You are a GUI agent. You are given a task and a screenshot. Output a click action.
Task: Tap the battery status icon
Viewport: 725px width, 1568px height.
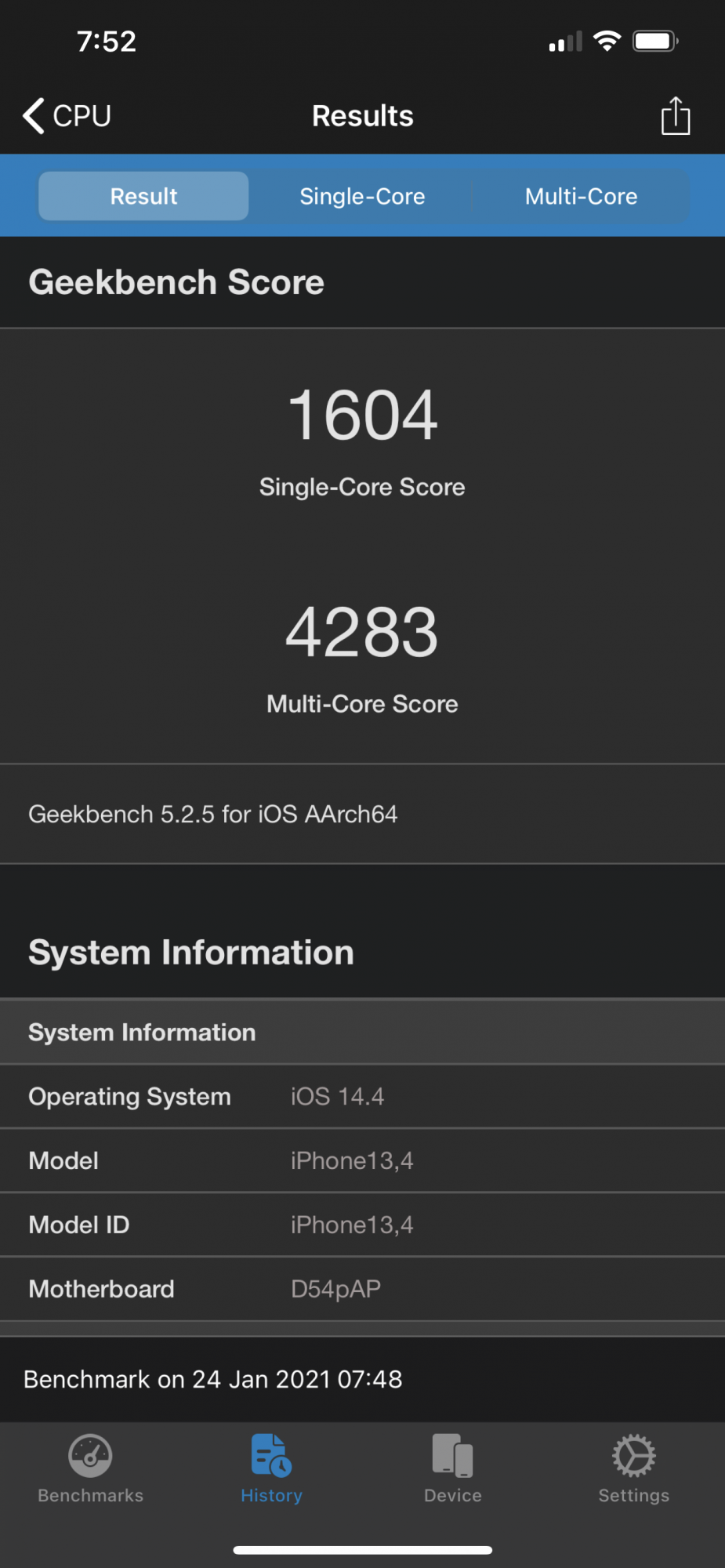coord(655,41)
